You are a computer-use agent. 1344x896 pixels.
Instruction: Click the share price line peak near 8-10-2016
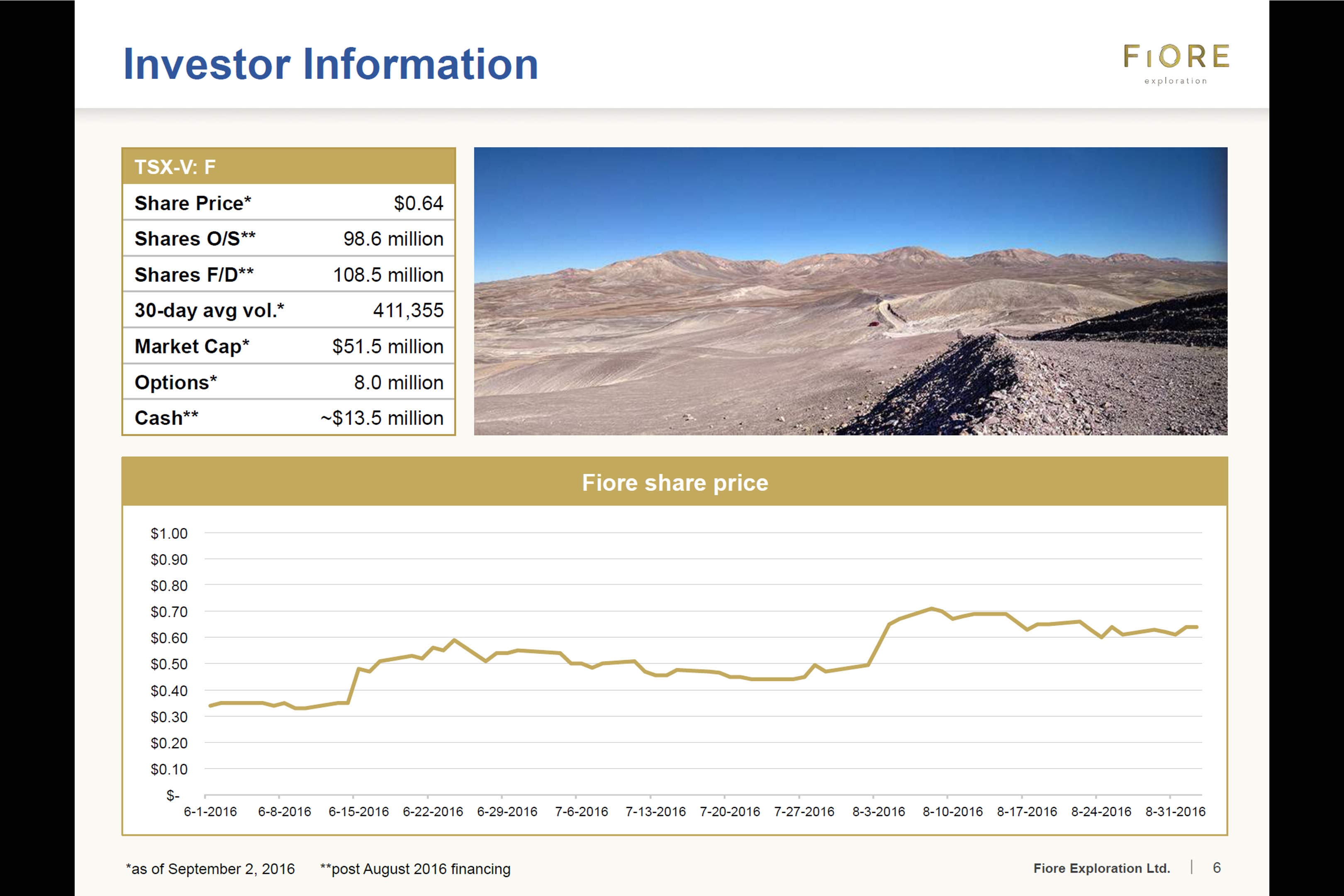tap(931, 609)
